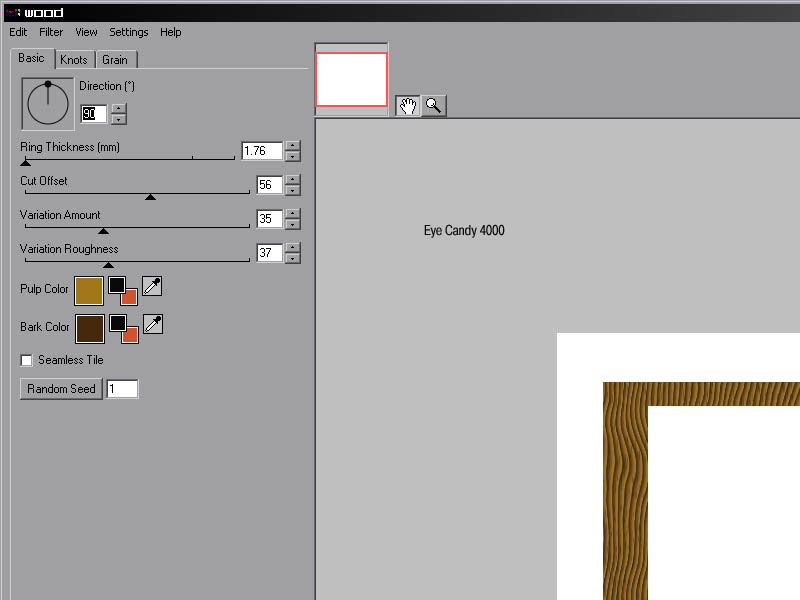Open the Settings menu
Screen dimensions: 800x600
click(129, 32)
